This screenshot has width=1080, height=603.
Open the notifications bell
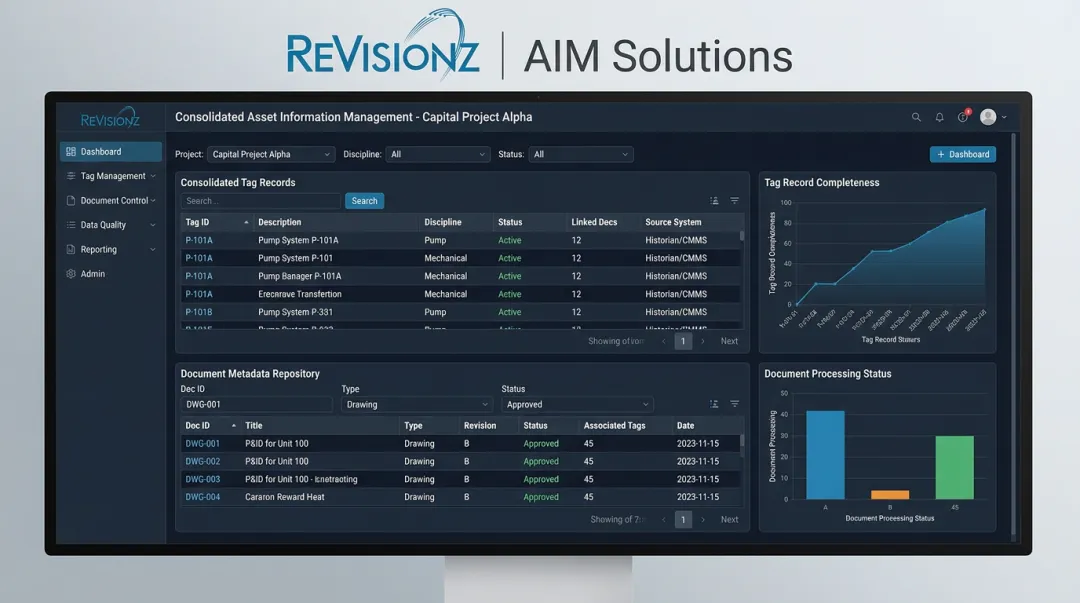click(x=939, y=117)
